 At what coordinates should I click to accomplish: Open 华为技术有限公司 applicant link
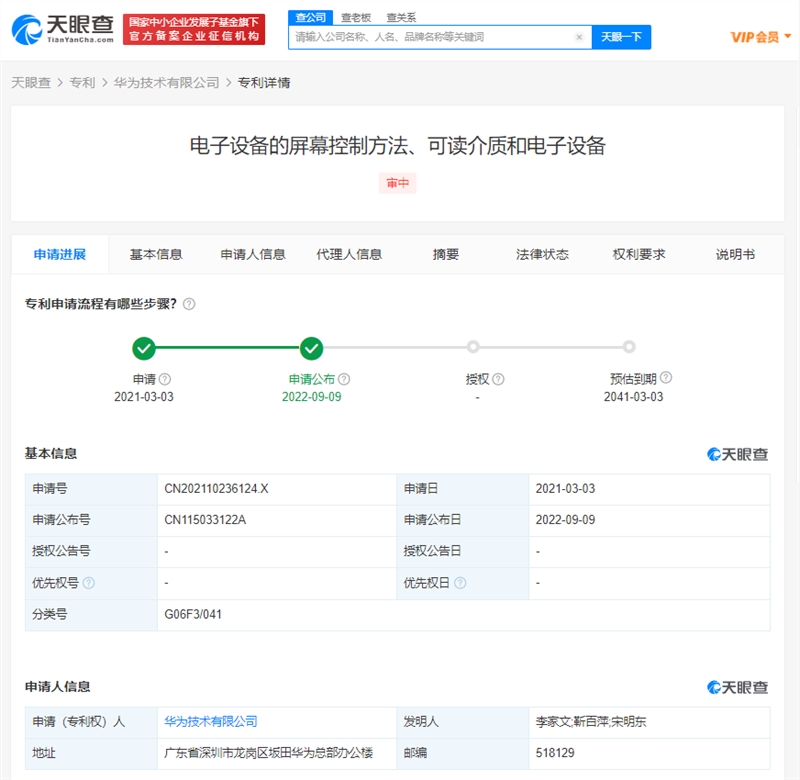click(x=210, y=721)
